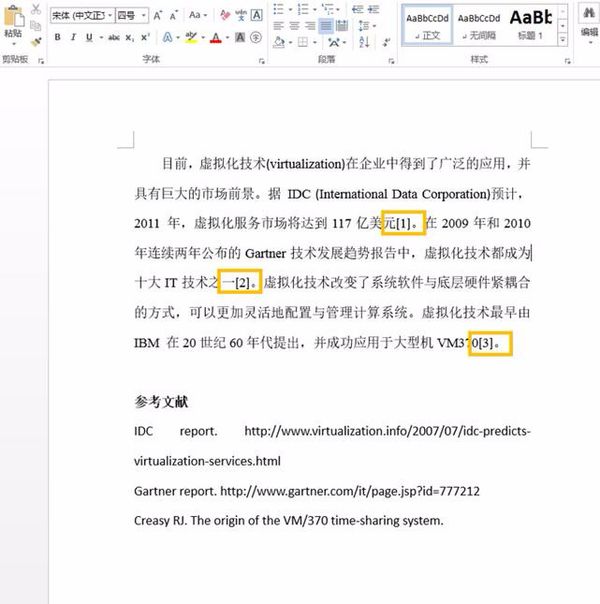Click the Creasy RJ reference line
Screen dimensions: 600x604
click(x=288, y=521)
